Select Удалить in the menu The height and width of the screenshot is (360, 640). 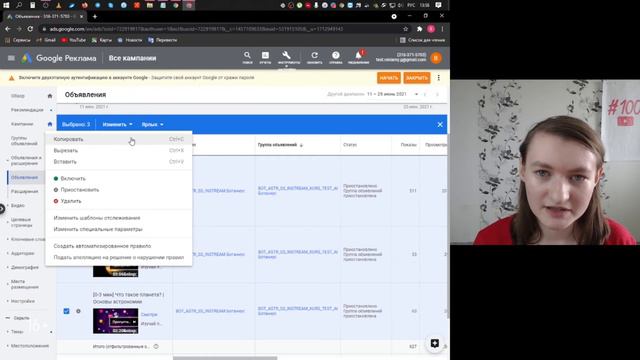click(x=118, y=201)
